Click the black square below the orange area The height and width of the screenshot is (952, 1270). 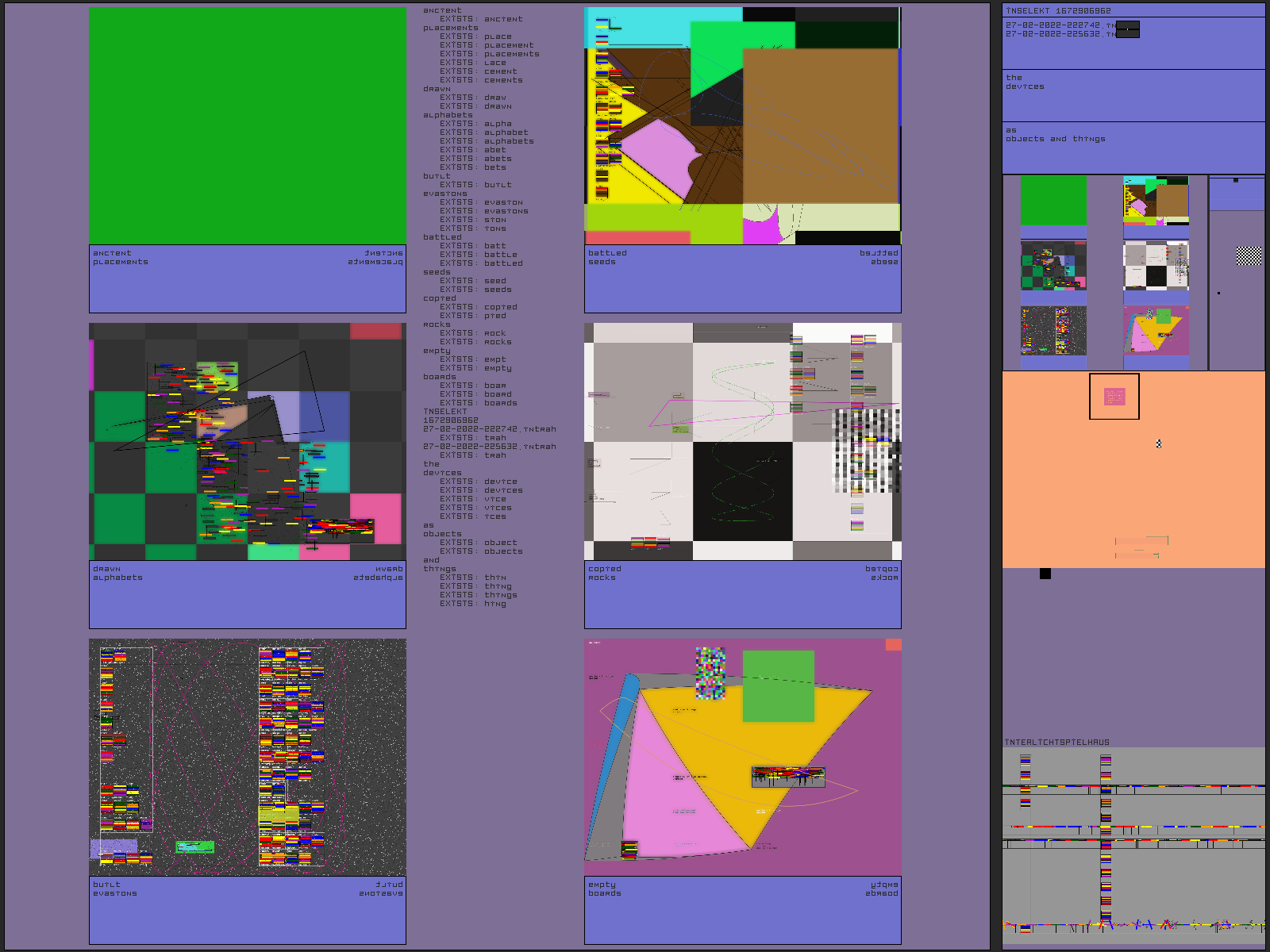point(1045,574)
